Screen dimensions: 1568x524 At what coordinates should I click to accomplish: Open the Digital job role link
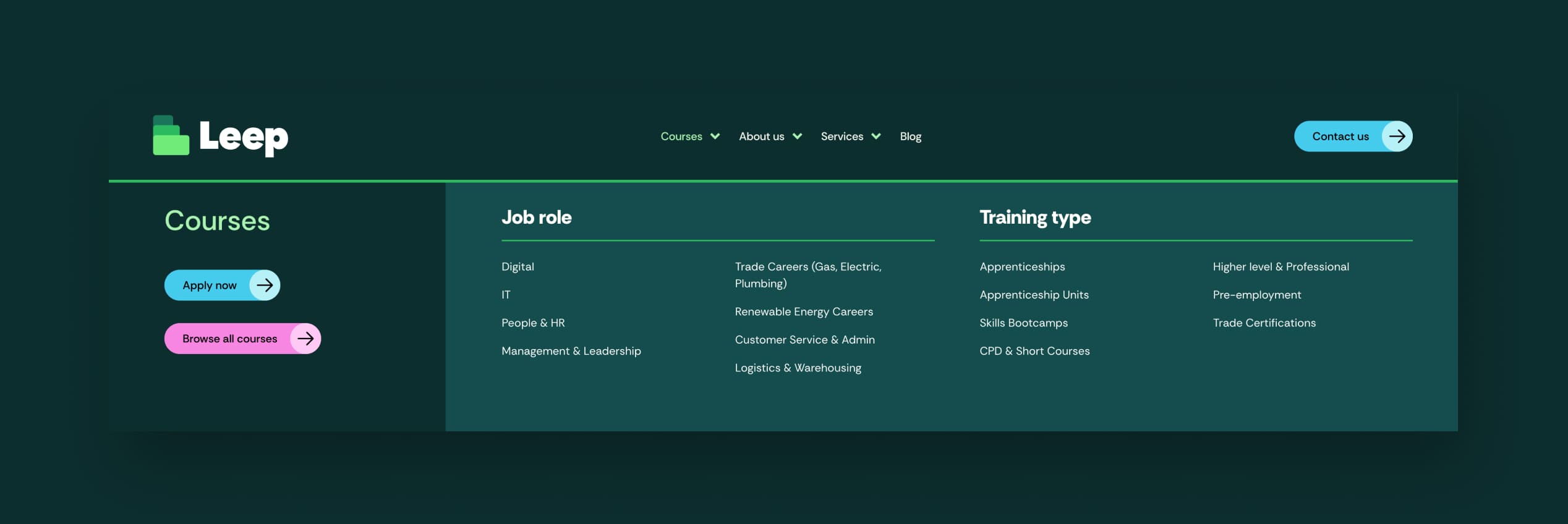tap(518, 267)
